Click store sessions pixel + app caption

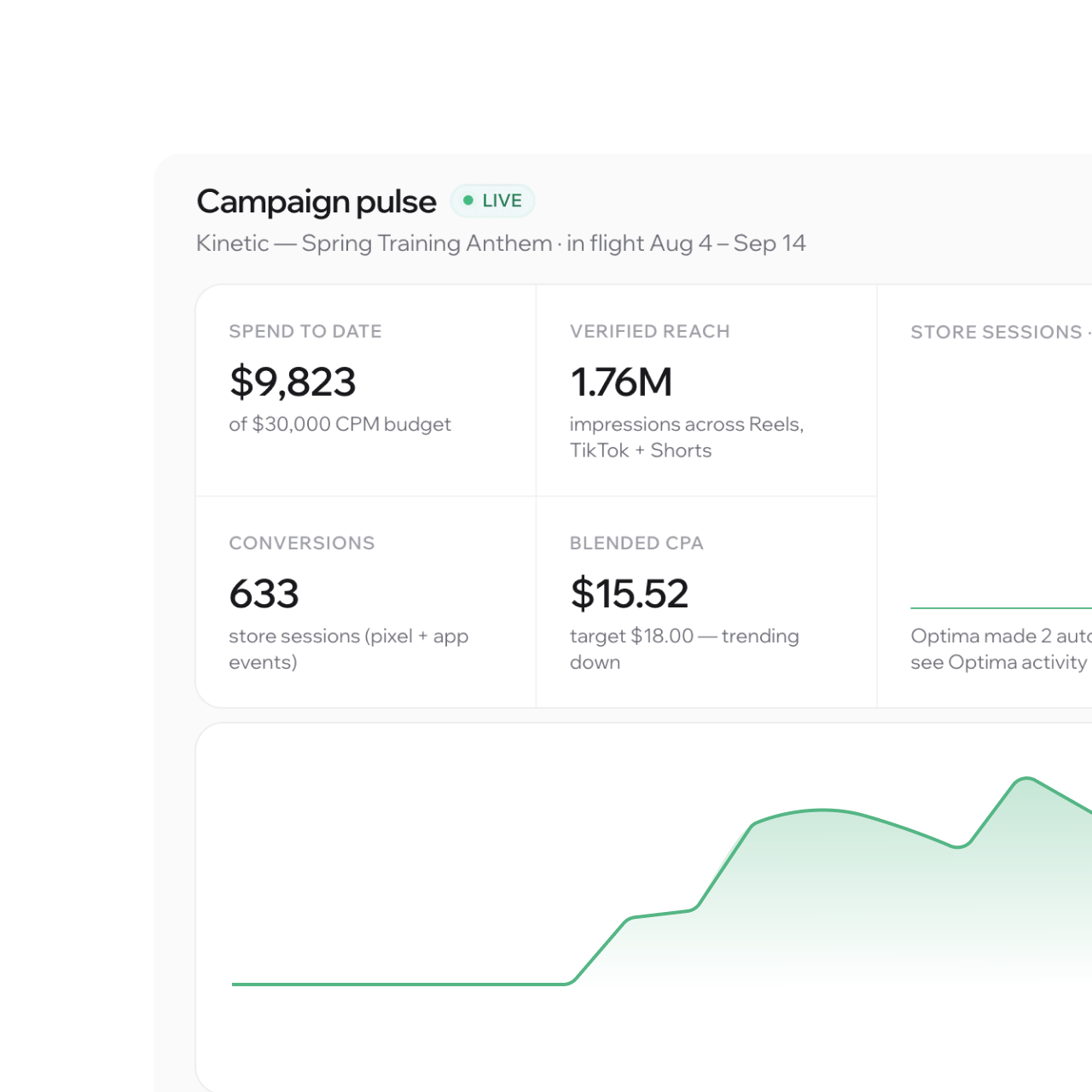point(348,649)
